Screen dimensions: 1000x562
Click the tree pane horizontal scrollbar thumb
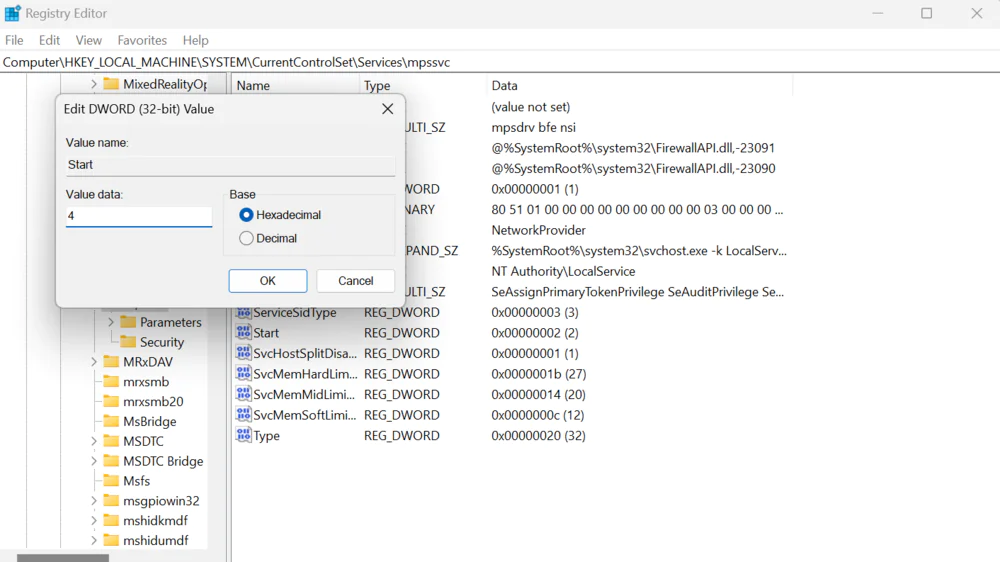point(62,558)
